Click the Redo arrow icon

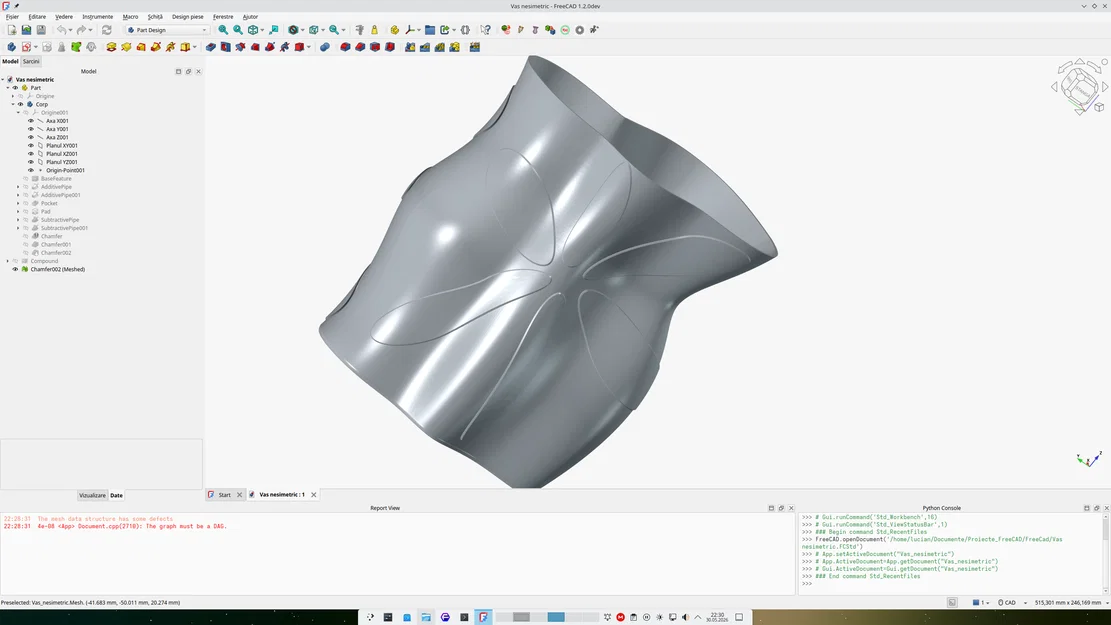click(81, 30)
